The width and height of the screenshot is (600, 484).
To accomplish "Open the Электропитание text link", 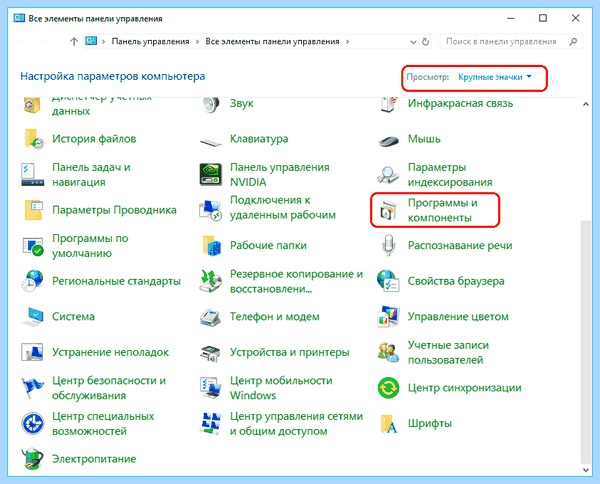I will pyautogui.click(x=94, y=459).
